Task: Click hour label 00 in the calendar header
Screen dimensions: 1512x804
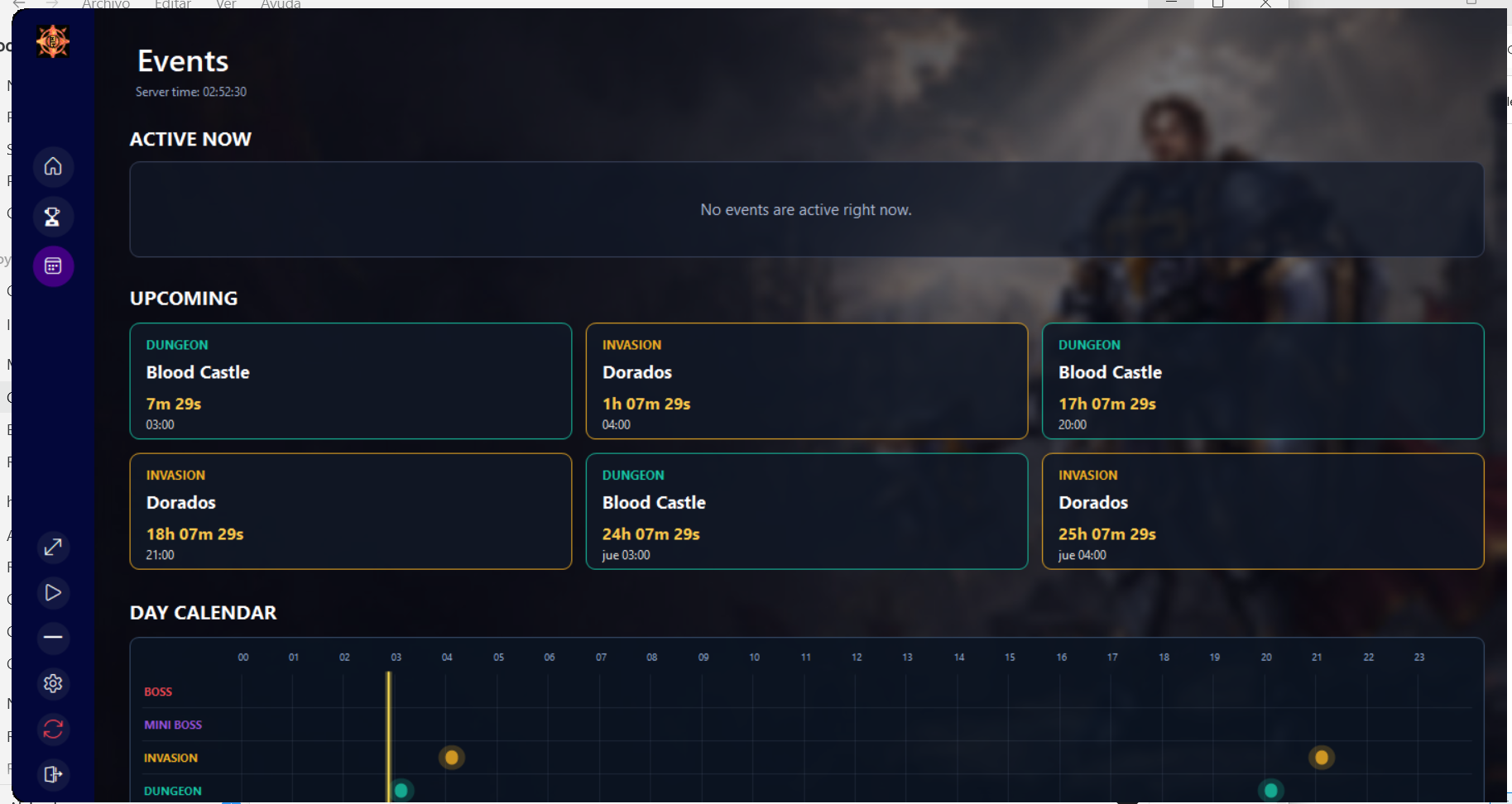Action: coord(243,657)
